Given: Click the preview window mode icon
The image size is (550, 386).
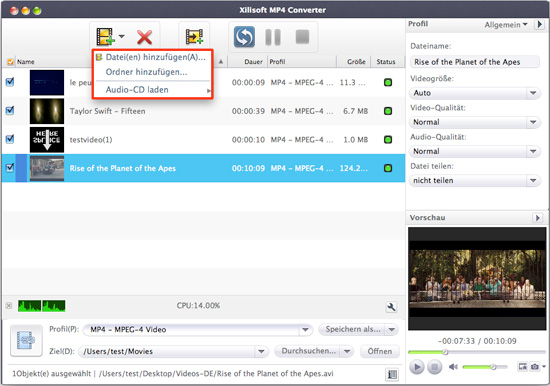Looking at the screenshot, I should coord(522,367).
